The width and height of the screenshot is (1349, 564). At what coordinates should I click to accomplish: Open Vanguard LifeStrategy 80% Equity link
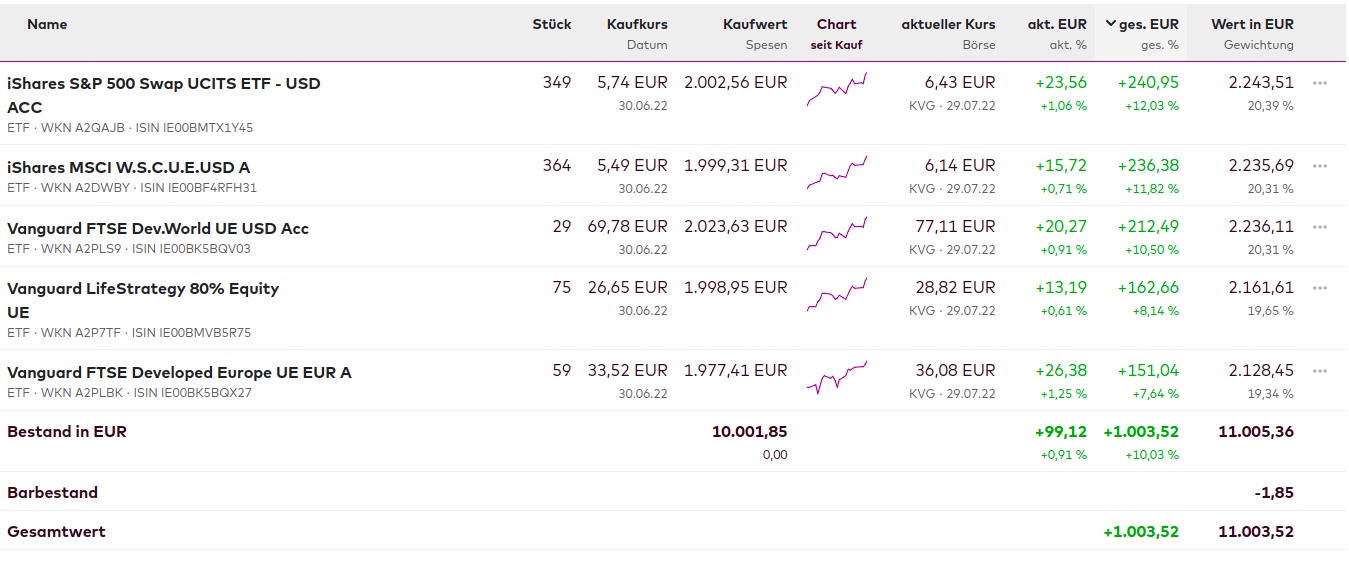click(x=143, y=289)
